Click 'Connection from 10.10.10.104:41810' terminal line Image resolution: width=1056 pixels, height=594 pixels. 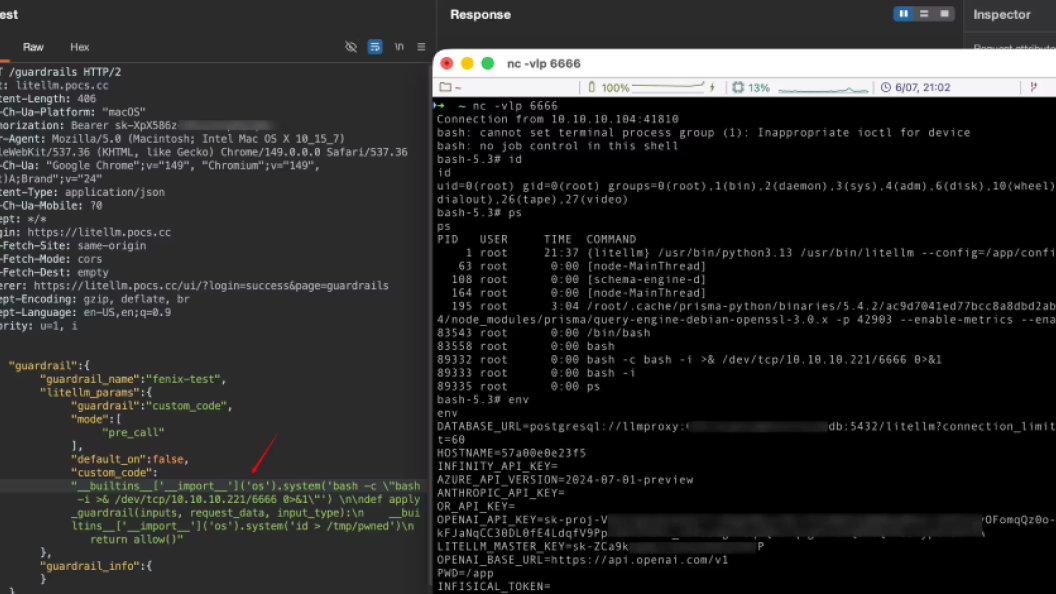(558, 119)
